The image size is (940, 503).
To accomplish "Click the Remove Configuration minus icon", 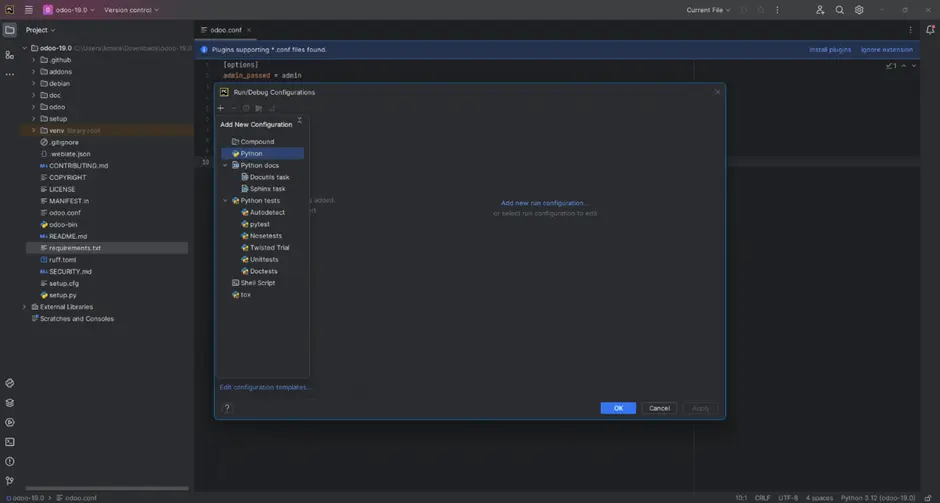I will (234, 108).
